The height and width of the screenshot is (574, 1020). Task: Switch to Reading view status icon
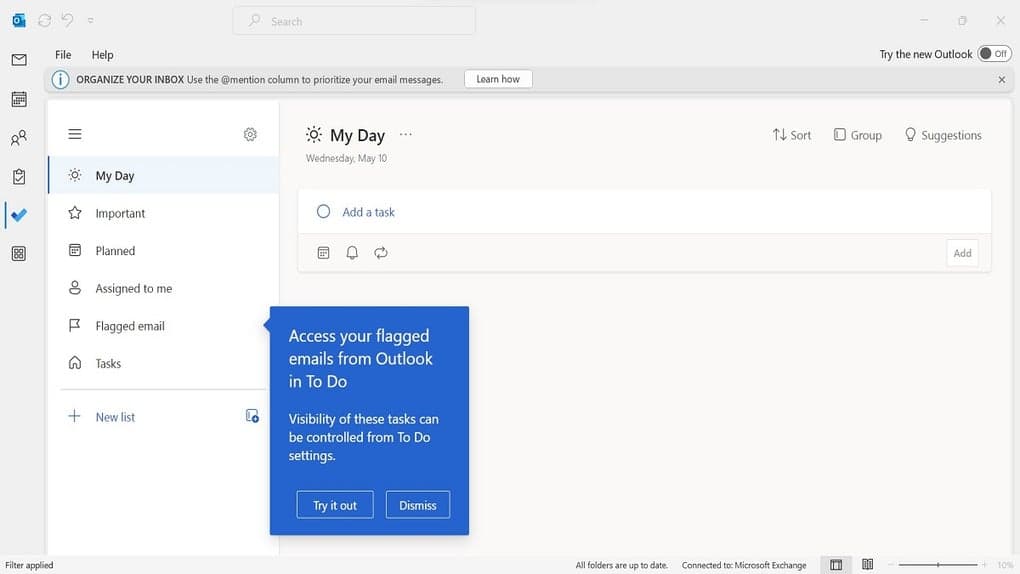[x=867, y=564]
